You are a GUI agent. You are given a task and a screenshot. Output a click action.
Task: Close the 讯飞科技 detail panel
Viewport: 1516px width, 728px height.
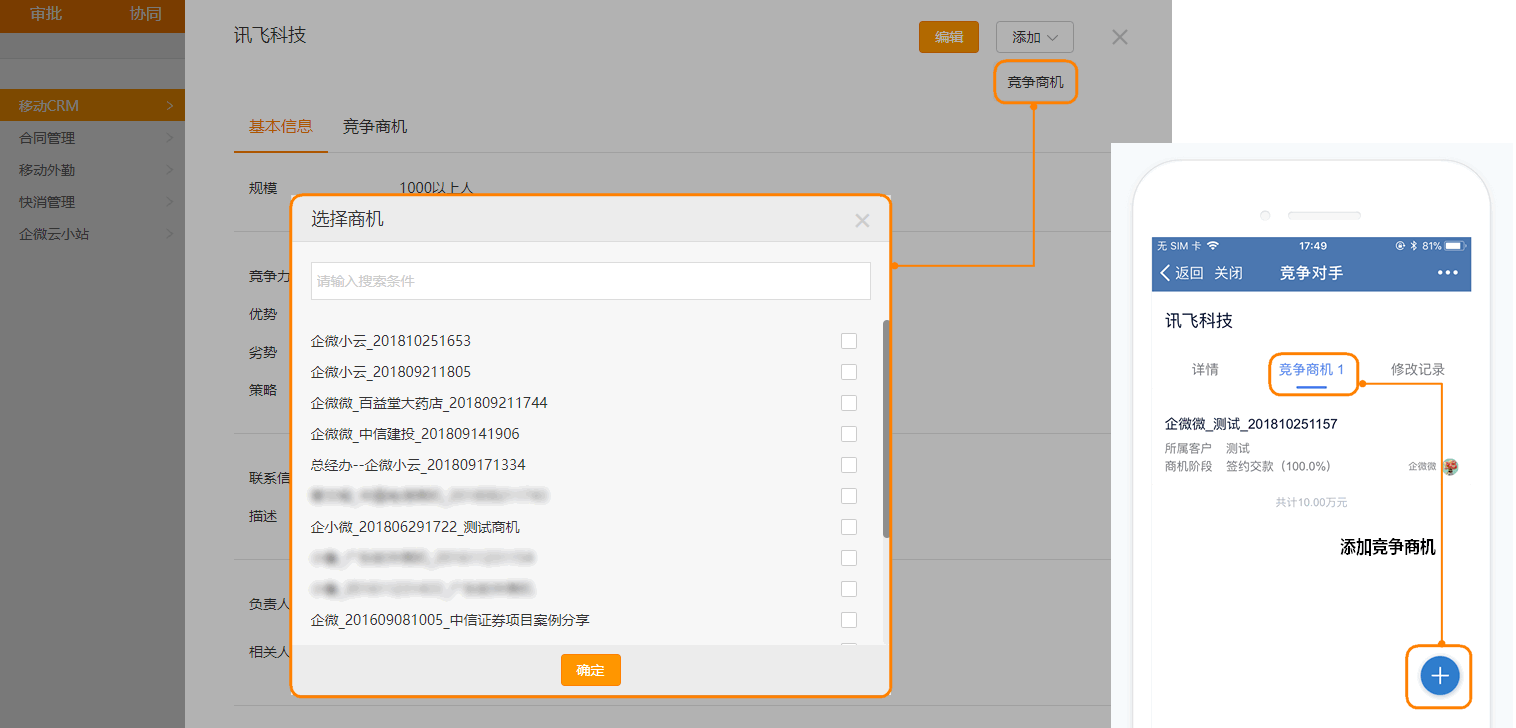pyautogui.click(x=1120, y=37)
